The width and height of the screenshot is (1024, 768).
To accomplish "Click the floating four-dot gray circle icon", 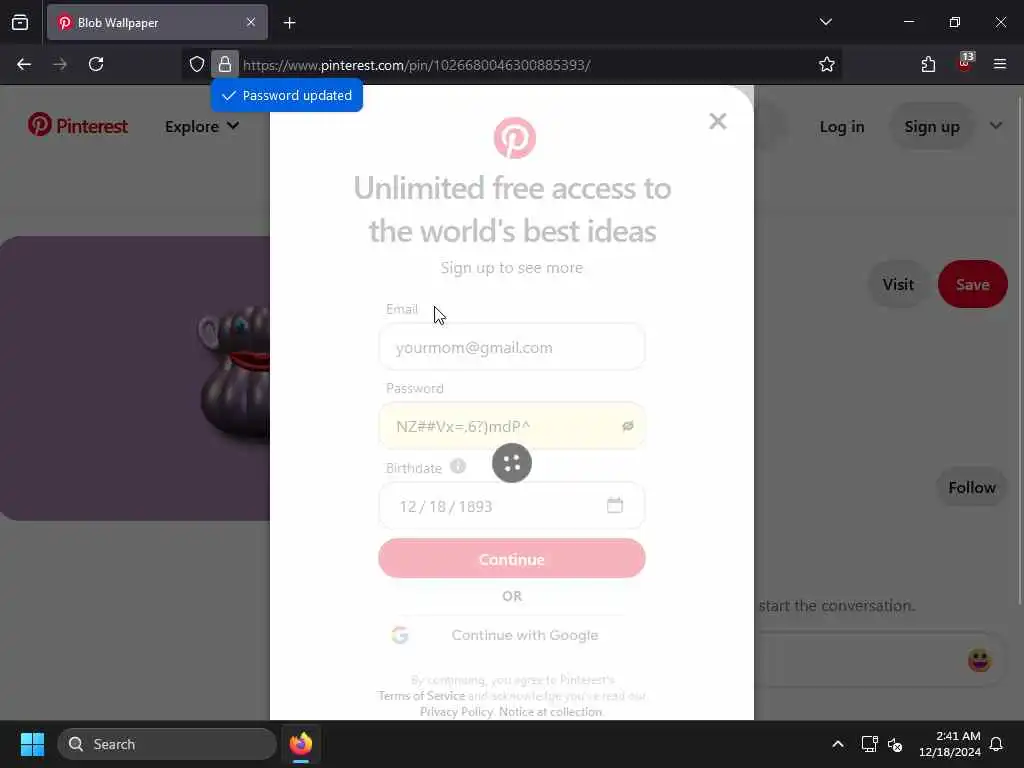I will click(x=511, y=463).
